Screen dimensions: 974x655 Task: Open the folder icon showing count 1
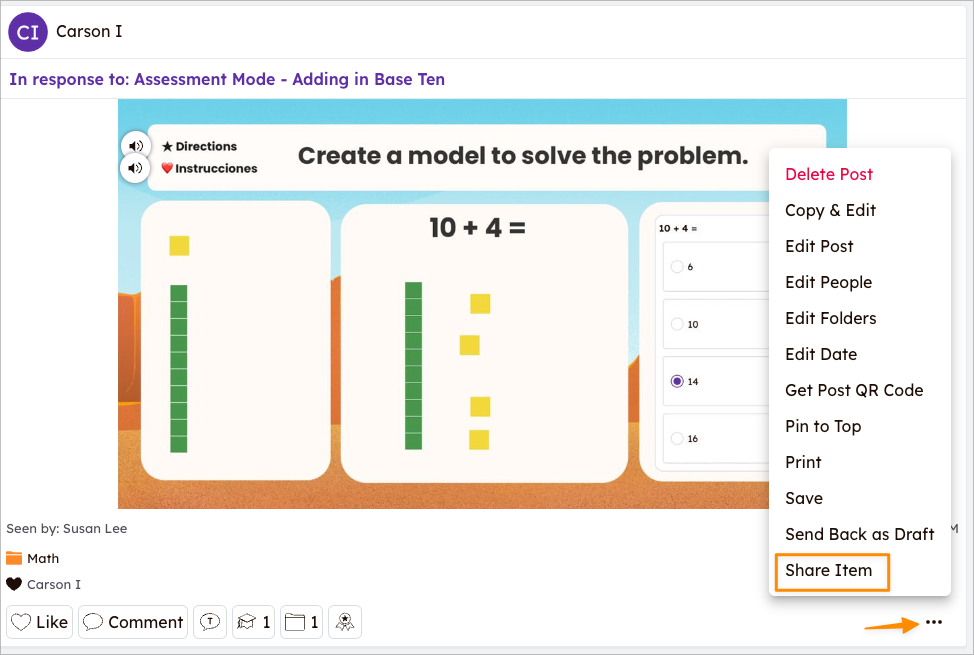[x=301, y=621]
